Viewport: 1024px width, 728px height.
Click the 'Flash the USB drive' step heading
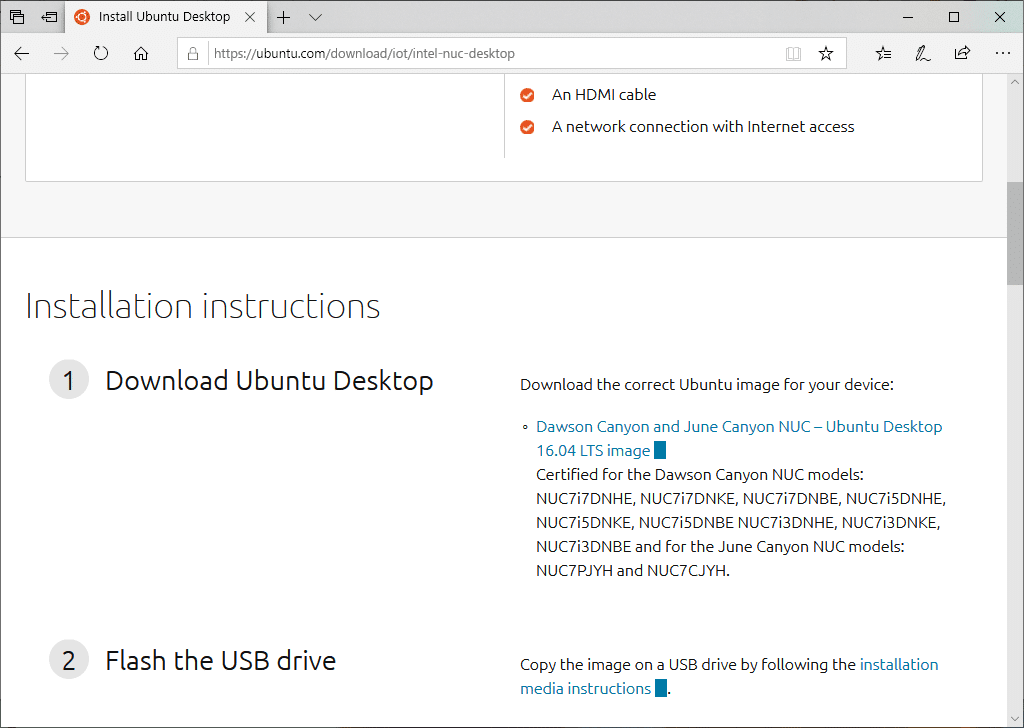coord(221,661)
